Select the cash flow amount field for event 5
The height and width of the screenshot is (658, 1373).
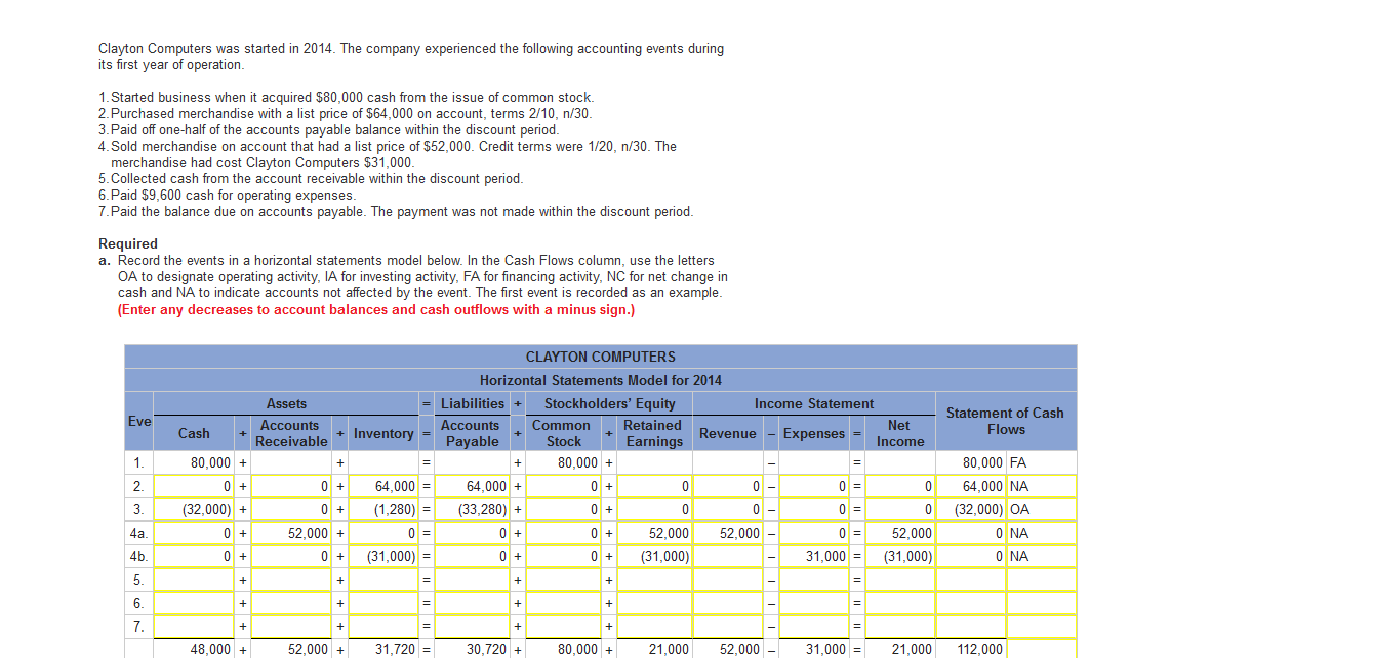point(972,580)
